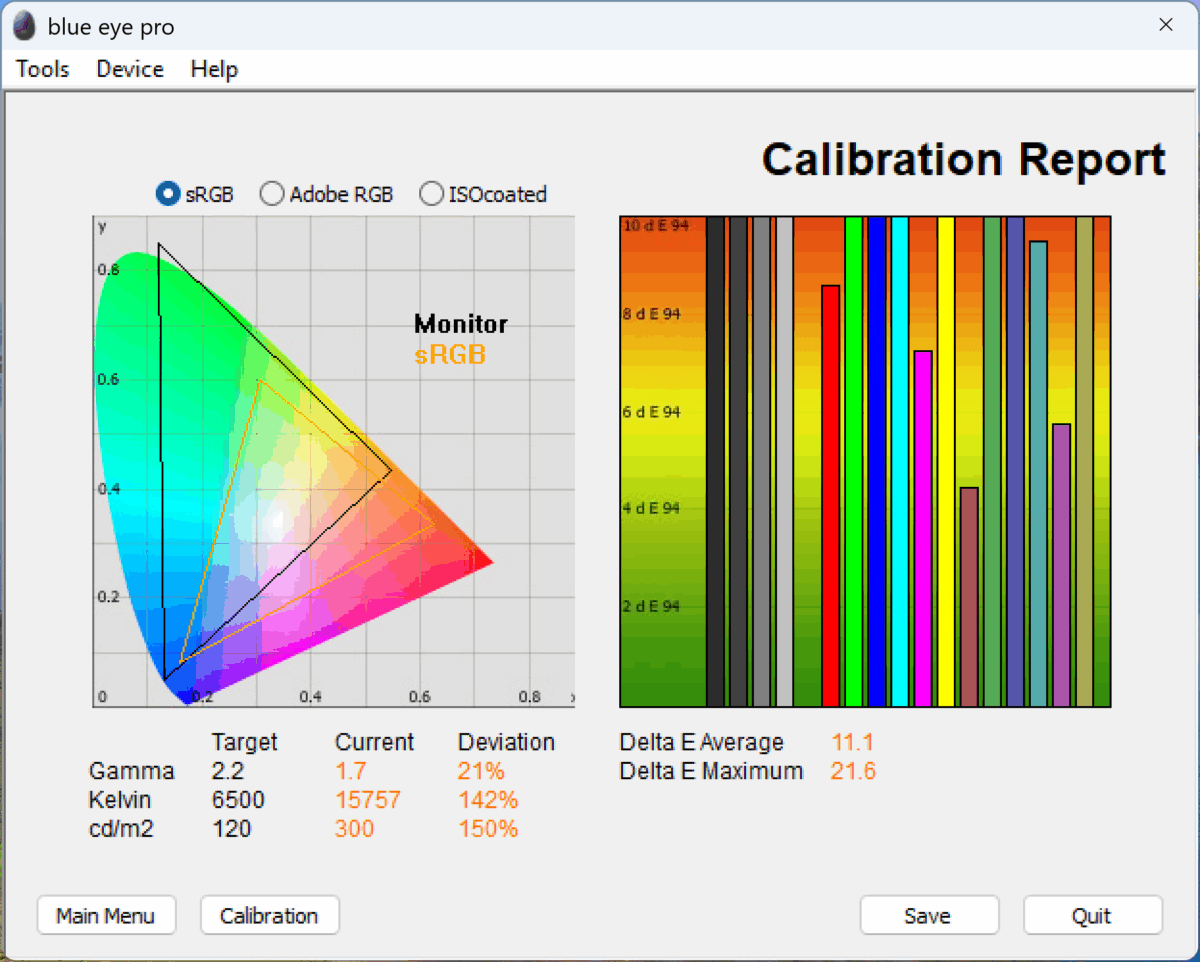This screenshot has width=1200, height=962.
Task: Click the Monitor legend label
Action: [460, 324]
